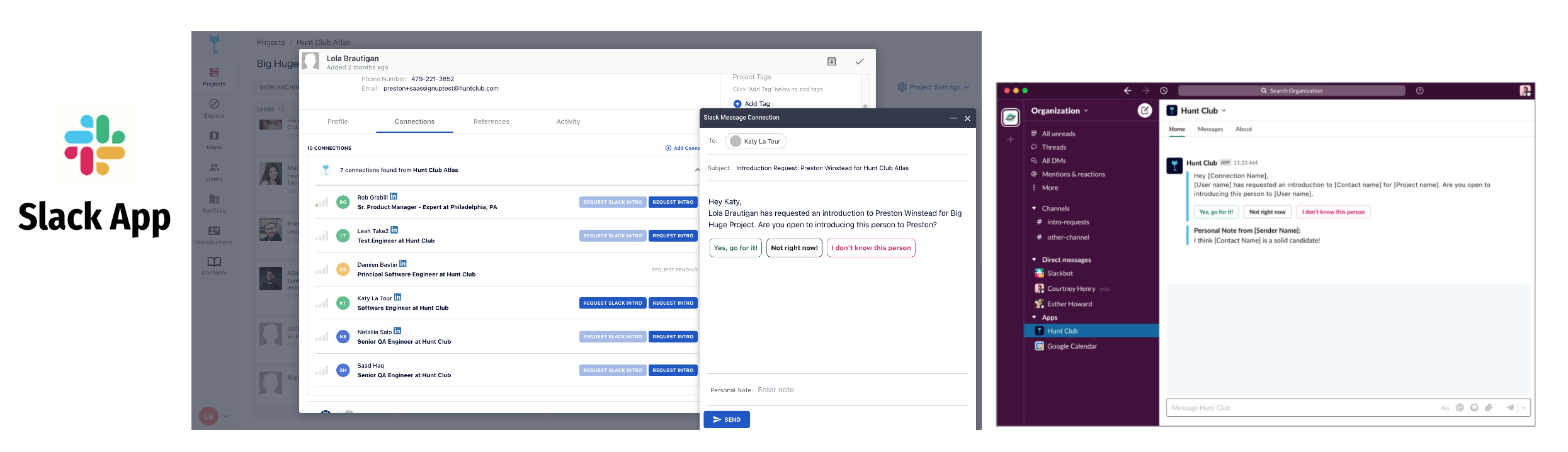Open Katy La Tour's LinkedIn icon
Screen dimensions: 1568x452
click(x=397, y=297)
